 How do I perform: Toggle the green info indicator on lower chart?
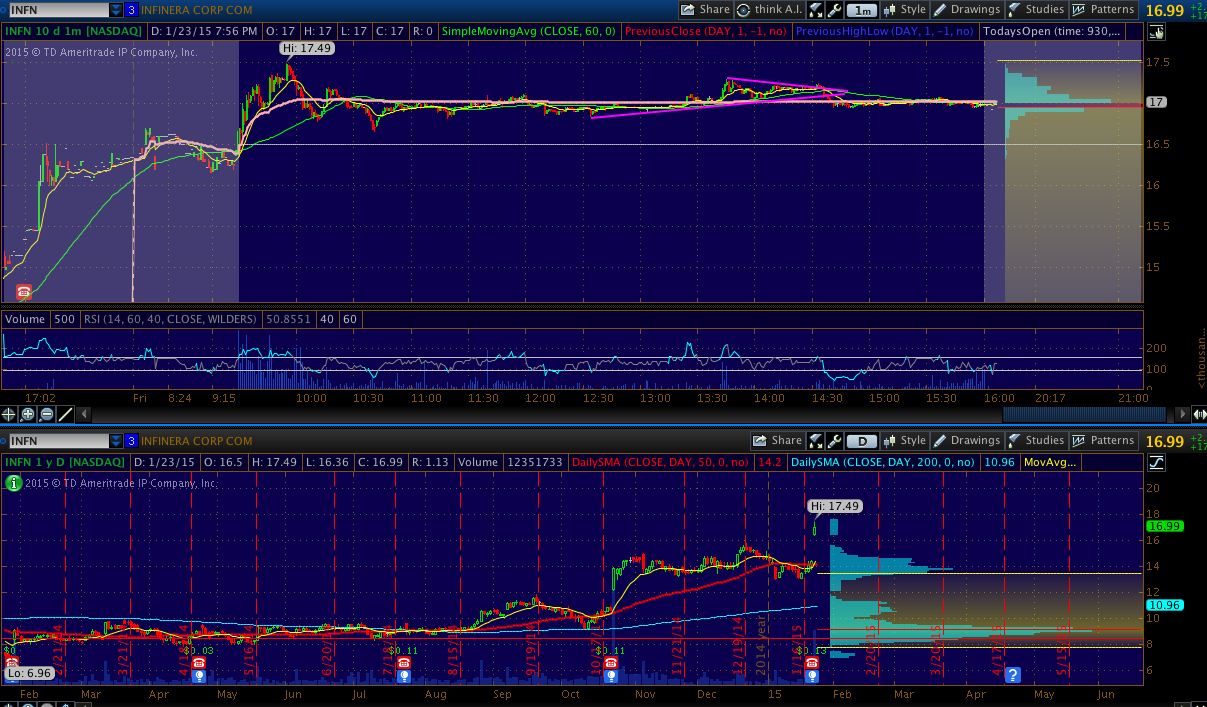click(x=13, y=482)
